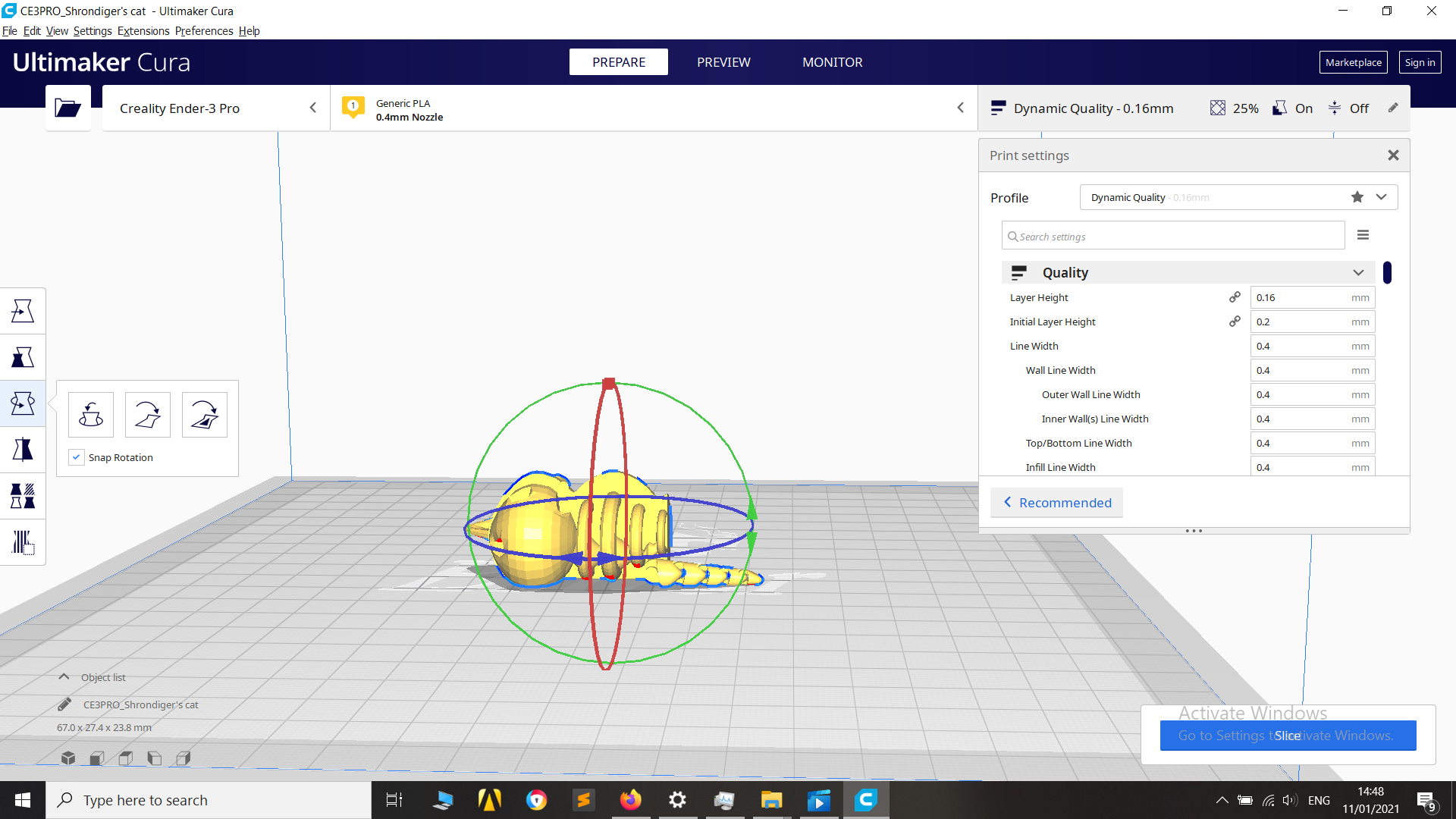Open file using folder icon
1456x819 pixels.
click(67, 108)
